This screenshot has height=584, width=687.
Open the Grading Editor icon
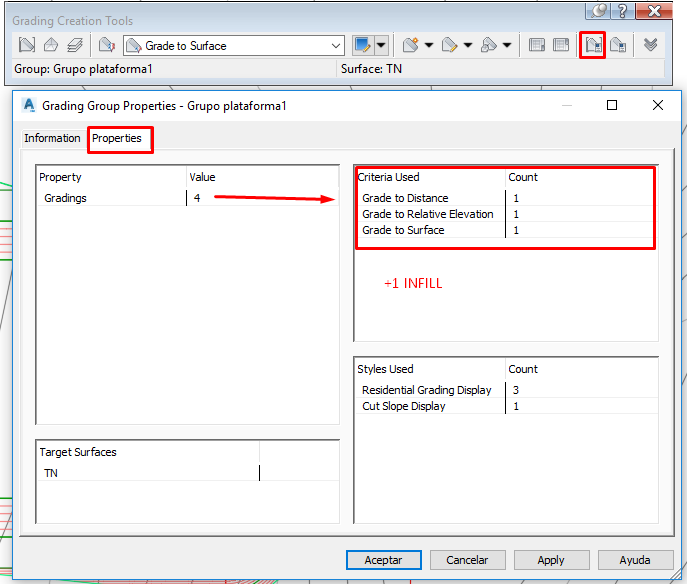tap(537, 45)
